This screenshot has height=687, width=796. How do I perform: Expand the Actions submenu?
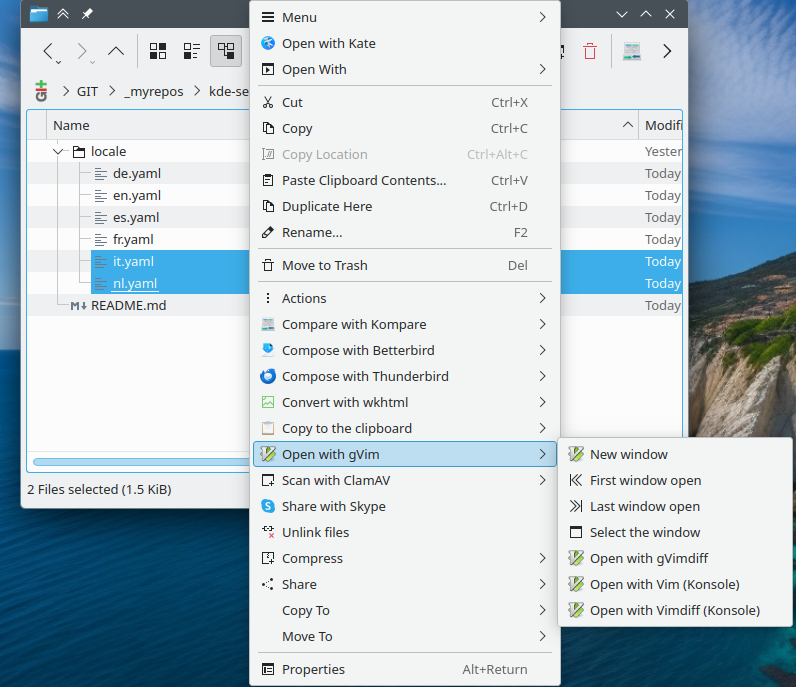tap(405, 298)
